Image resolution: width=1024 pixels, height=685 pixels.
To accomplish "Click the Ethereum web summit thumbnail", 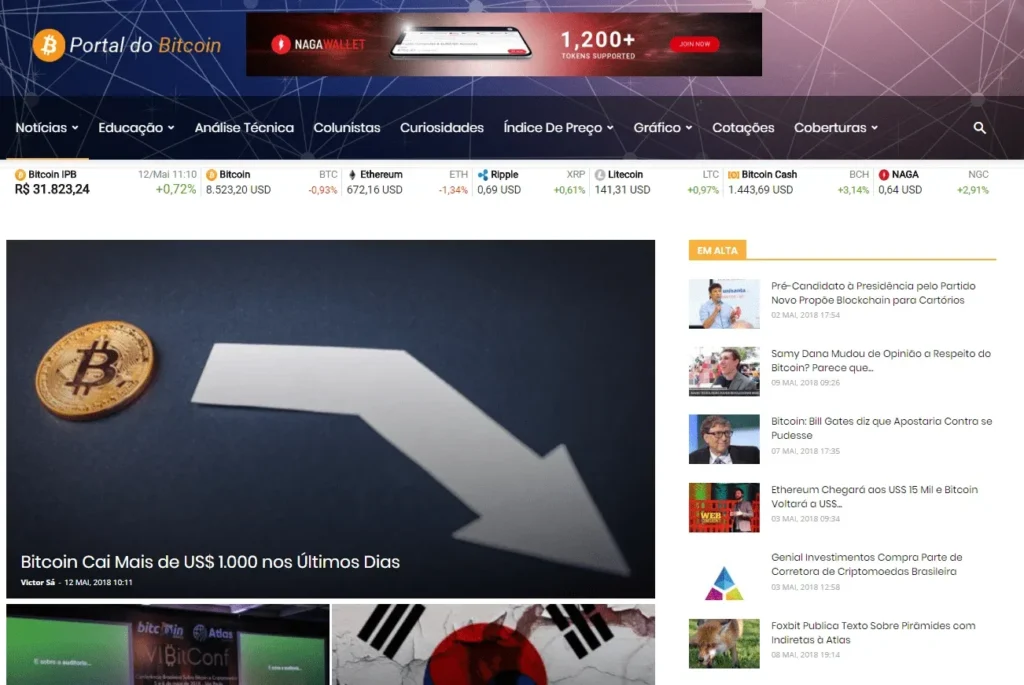I will click(724, 507).
